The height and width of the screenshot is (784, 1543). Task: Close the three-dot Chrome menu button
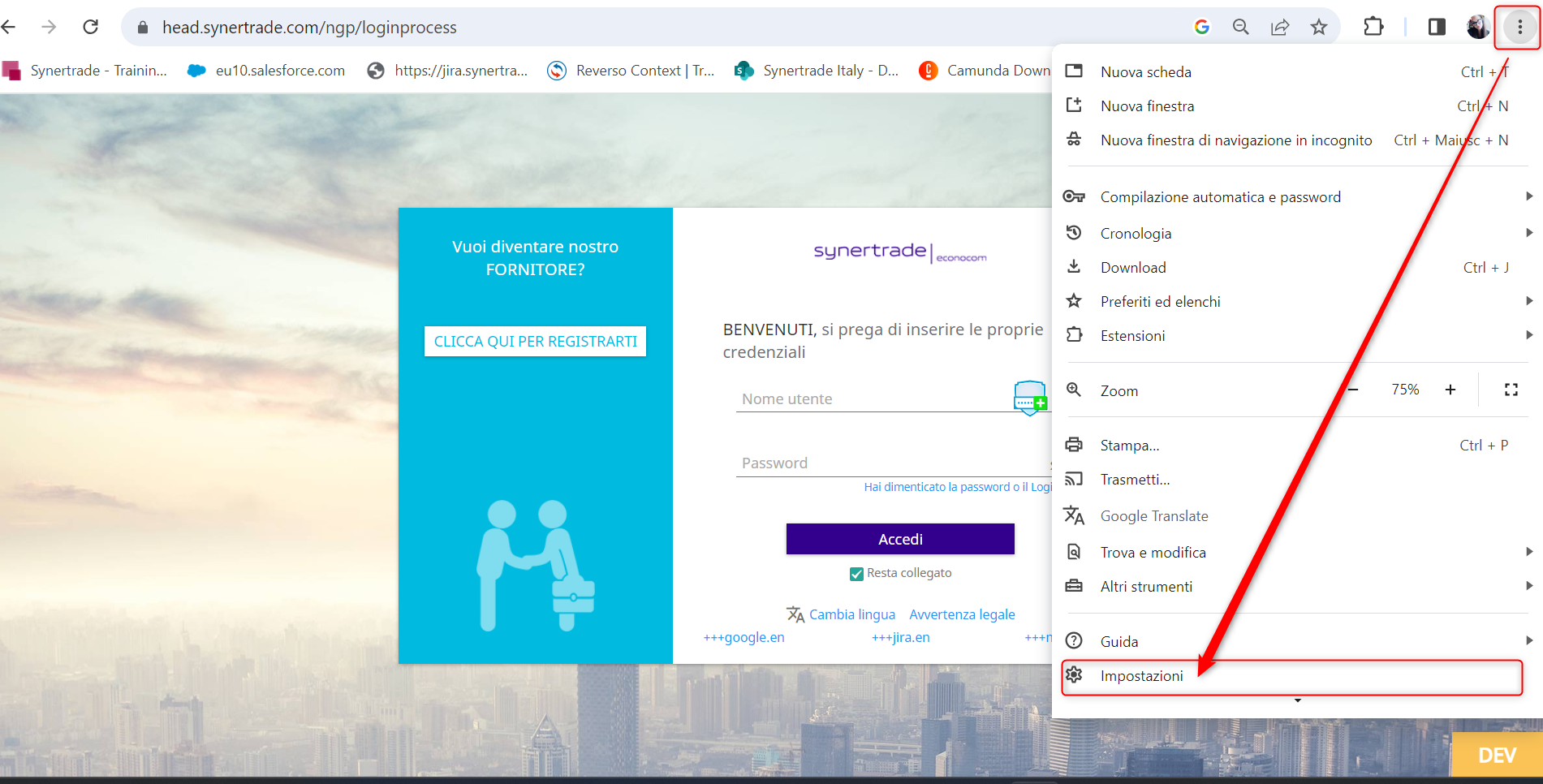[1519, 28]
